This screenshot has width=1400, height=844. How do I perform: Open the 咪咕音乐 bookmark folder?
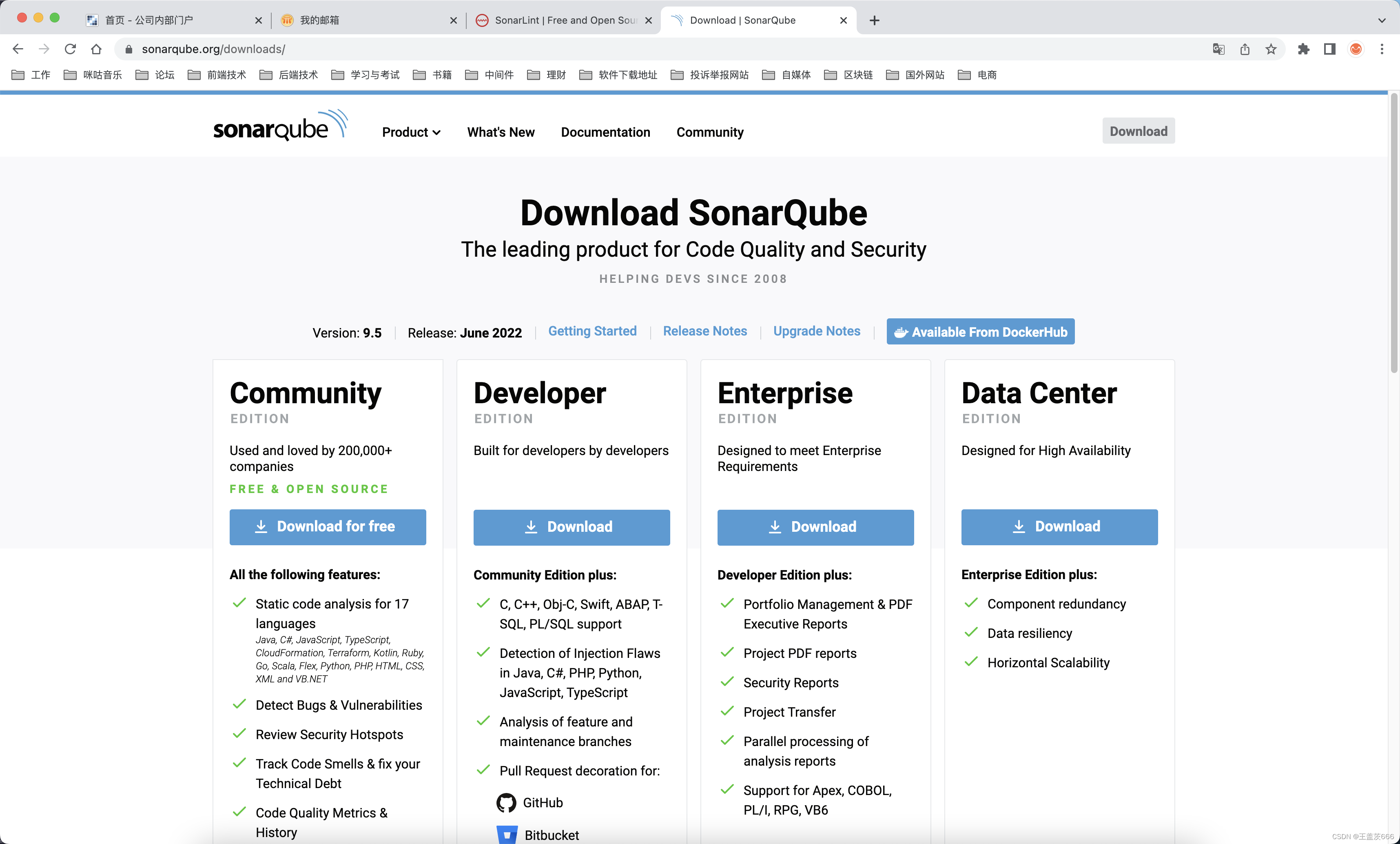point(93,74)
